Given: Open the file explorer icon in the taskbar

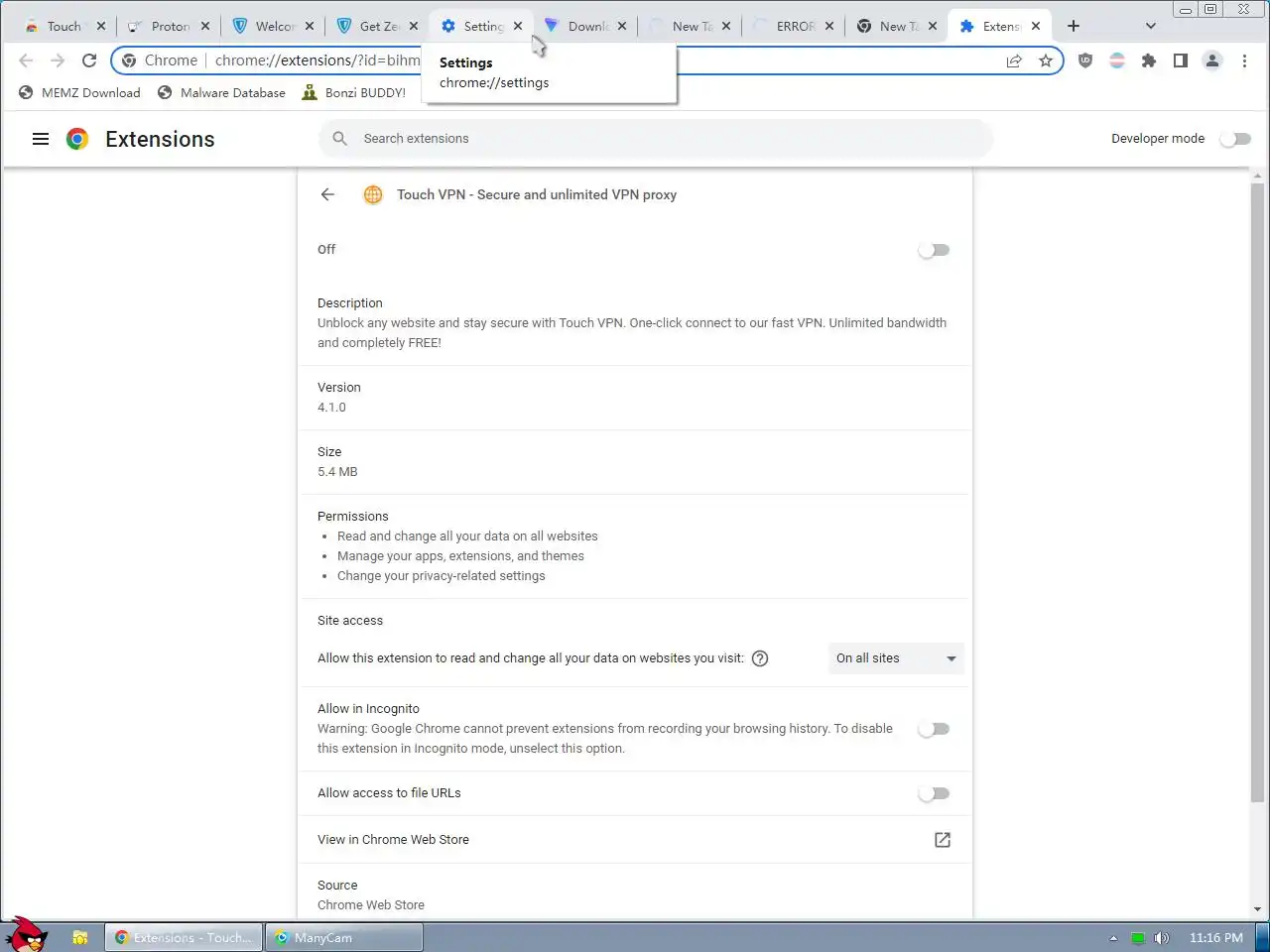Looking at the screenshot, I should coord(80,937).
